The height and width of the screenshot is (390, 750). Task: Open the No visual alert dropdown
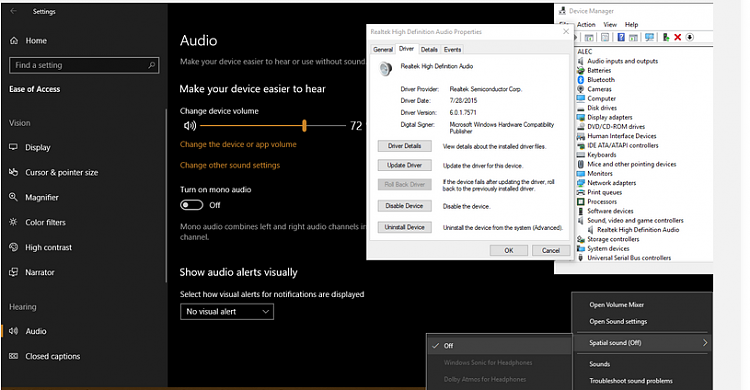pyautogui.click(x=227, y=312)
